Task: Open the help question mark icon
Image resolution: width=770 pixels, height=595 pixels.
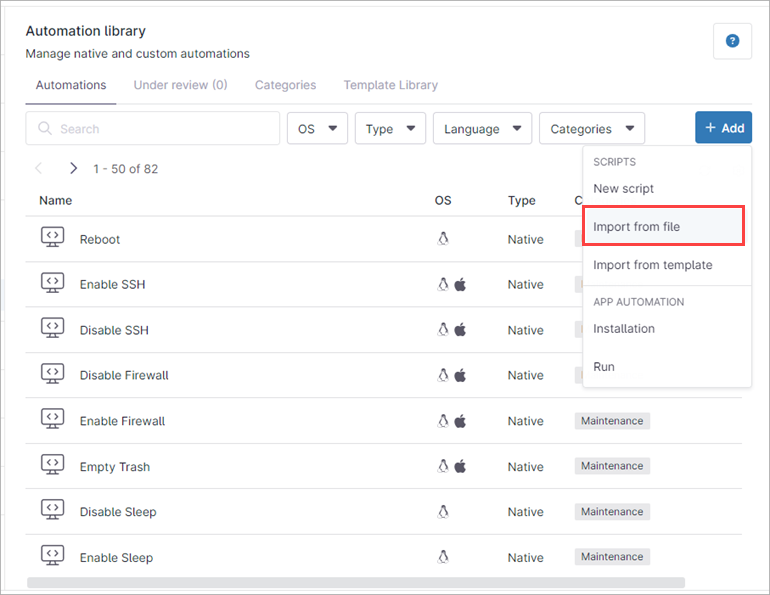Action: (732, 41)
